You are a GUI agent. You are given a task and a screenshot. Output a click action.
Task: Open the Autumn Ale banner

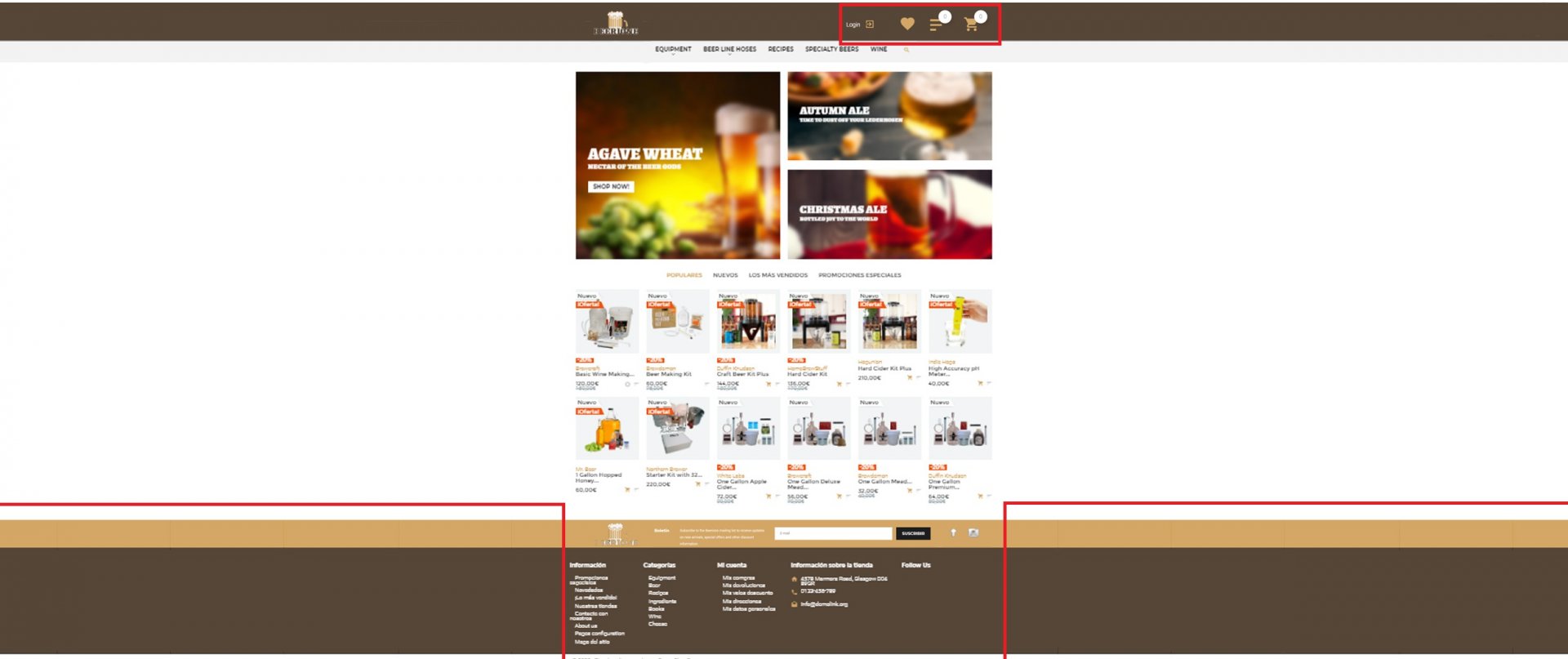[889, 116]
